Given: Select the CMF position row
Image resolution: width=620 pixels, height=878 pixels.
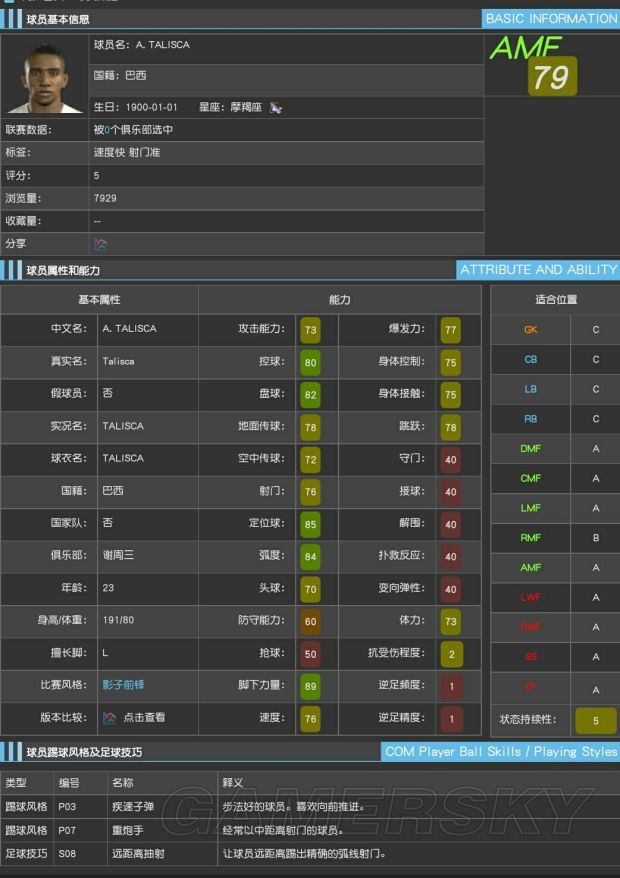Looking at the screenshot, I should [x=556, y=478].
